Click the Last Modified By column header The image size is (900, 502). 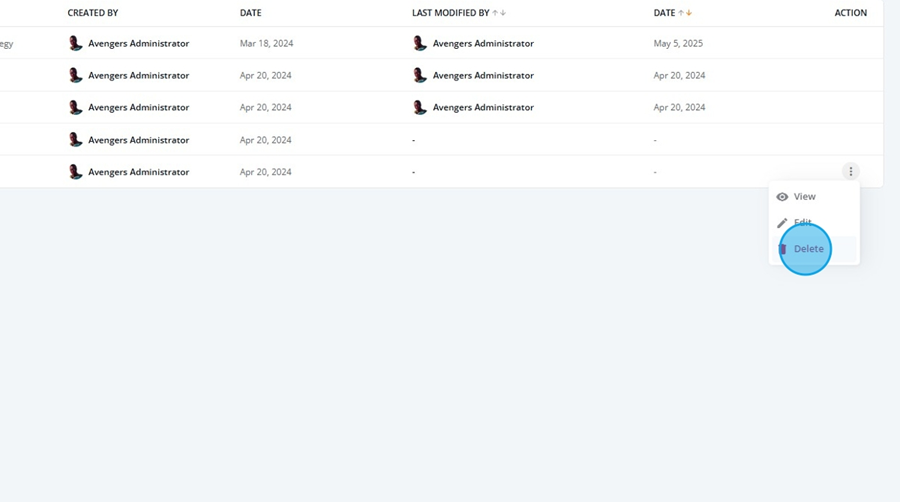tap(451, 13)
